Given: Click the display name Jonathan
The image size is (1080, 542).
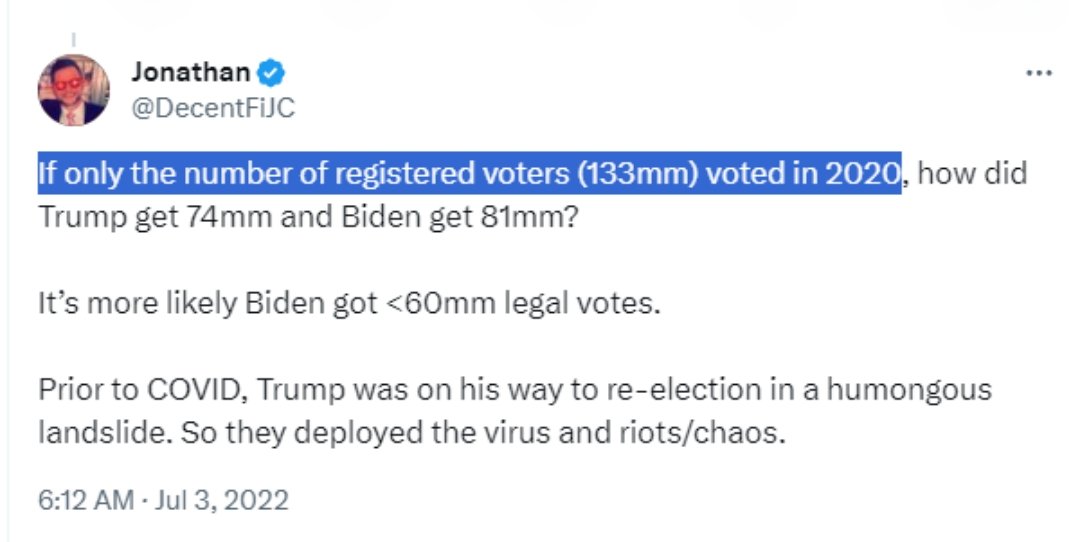Looking at the screenshot, I should pyautogui.click(x=190, y=73).
